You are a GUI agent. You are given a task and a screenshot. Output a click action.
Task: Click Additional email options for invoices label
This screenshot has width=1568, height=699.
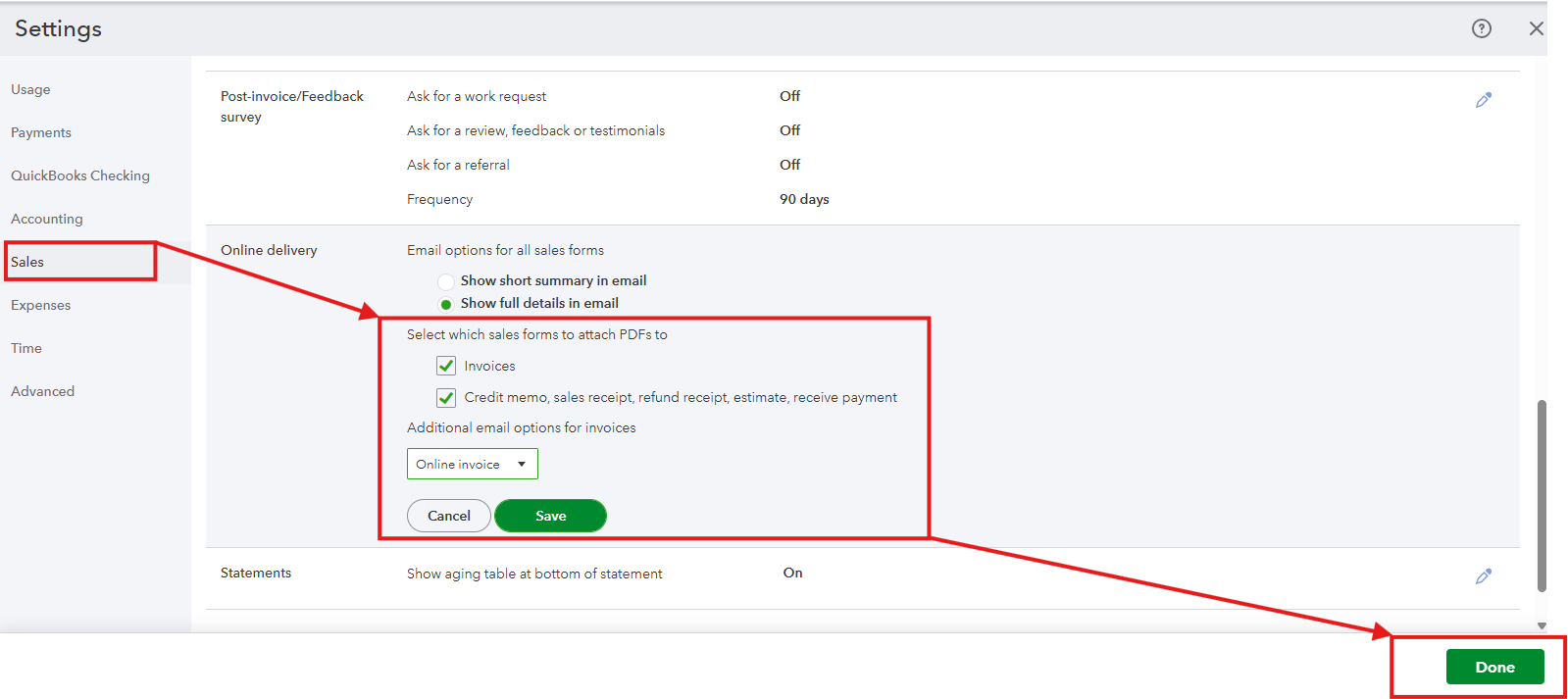[x=522, y=427]
